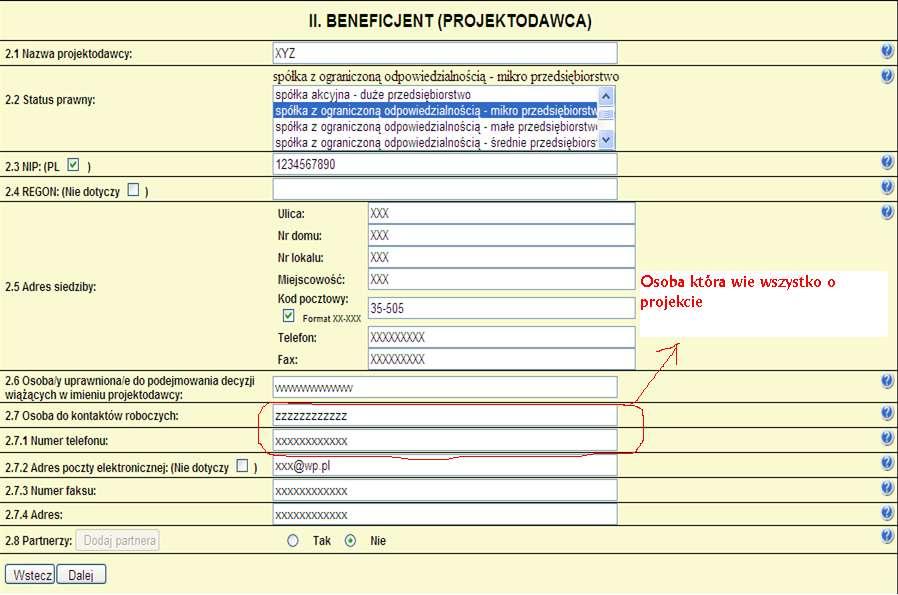This screenshot has height=595, width=898.
Task: Click help icon in 2.4 REGON row
Action: click(x=887, y=187)
